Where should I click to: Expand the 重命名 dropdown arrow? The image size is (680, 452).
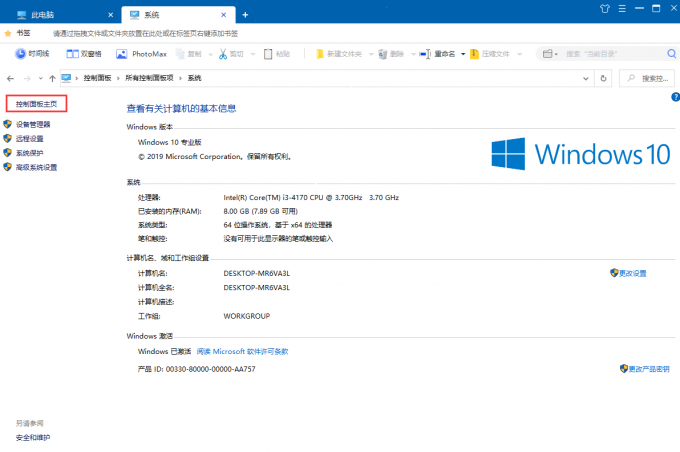click(463, 54)
